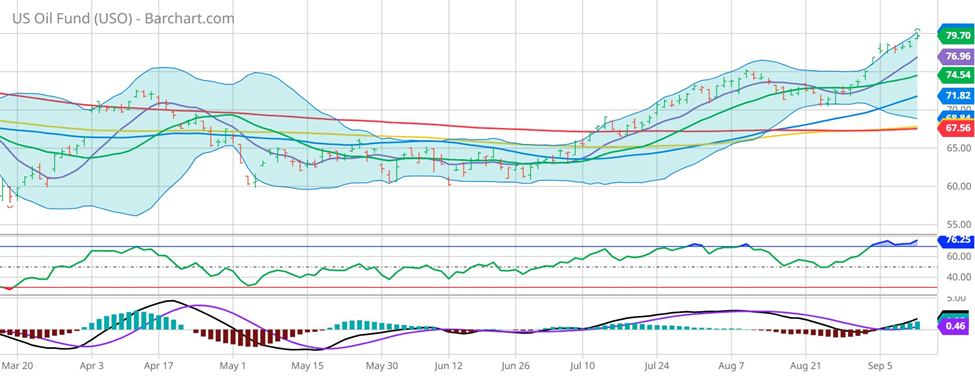The height and width of the screenshot is (377, 975).
Task: Click the May 30 date label
Action: pos(381,365)
